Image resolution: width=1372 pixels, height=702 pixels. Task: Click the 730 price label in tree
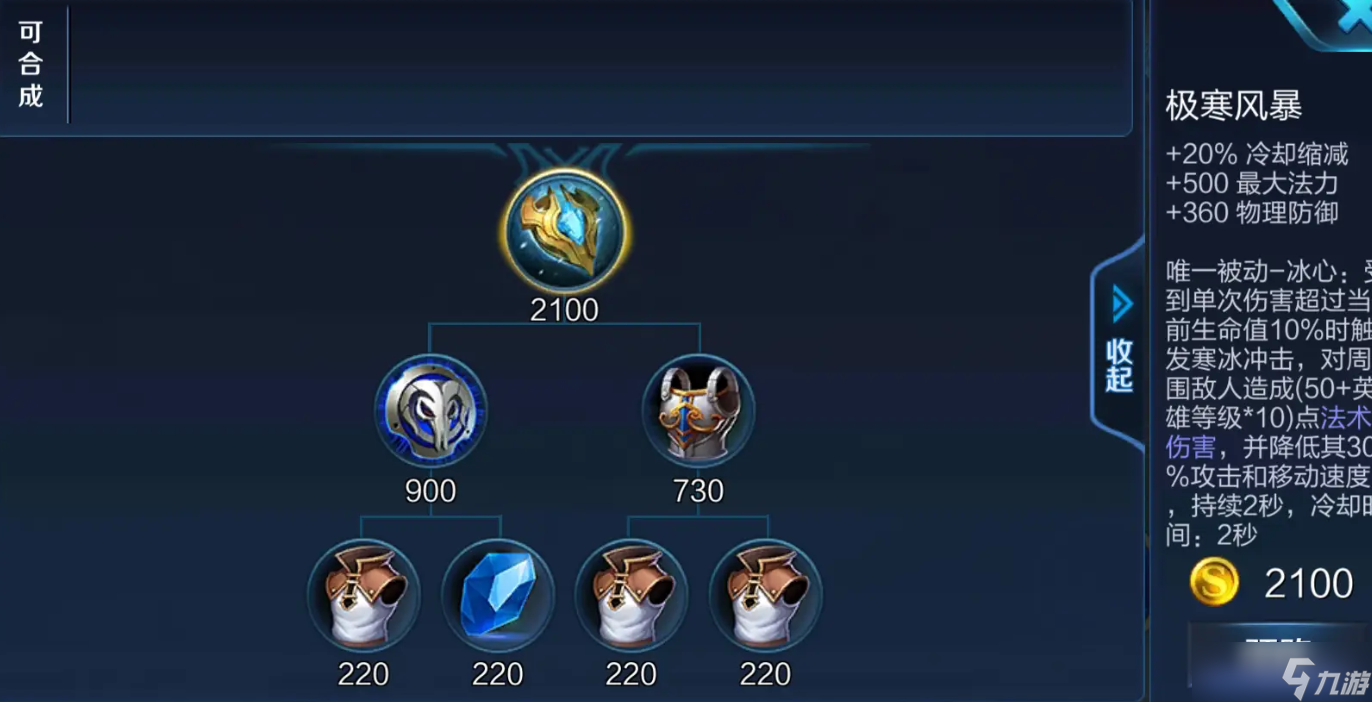click(x=698, y=491)
